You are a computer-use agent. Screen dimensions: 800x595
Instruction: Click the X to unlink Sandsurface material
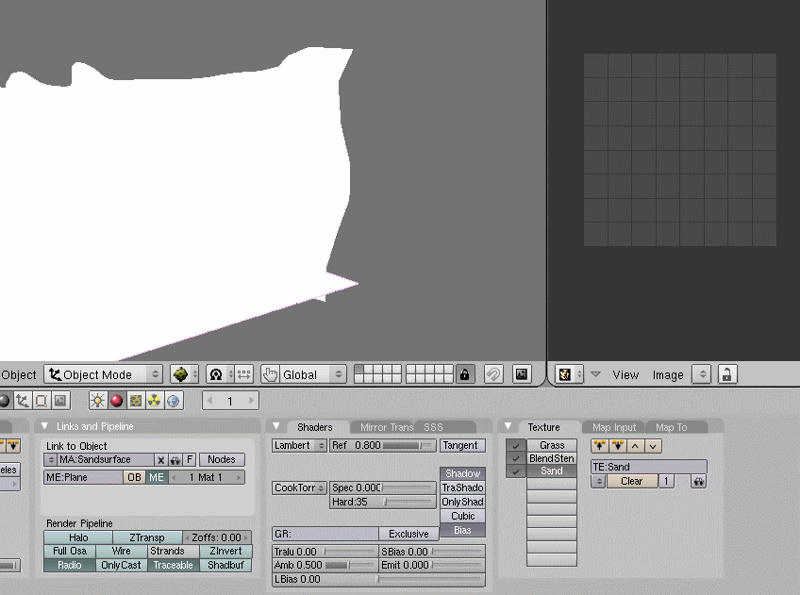161,460
